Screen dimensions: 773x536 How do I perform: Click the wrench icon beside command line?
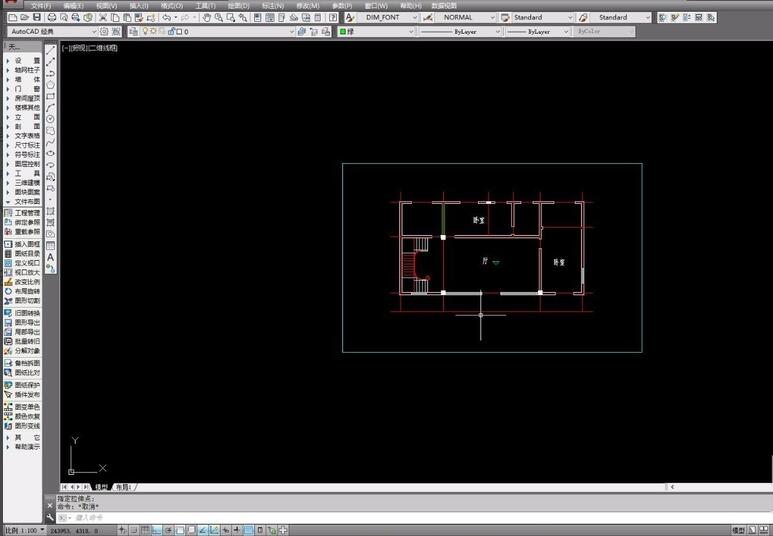(x=50, y=517)
